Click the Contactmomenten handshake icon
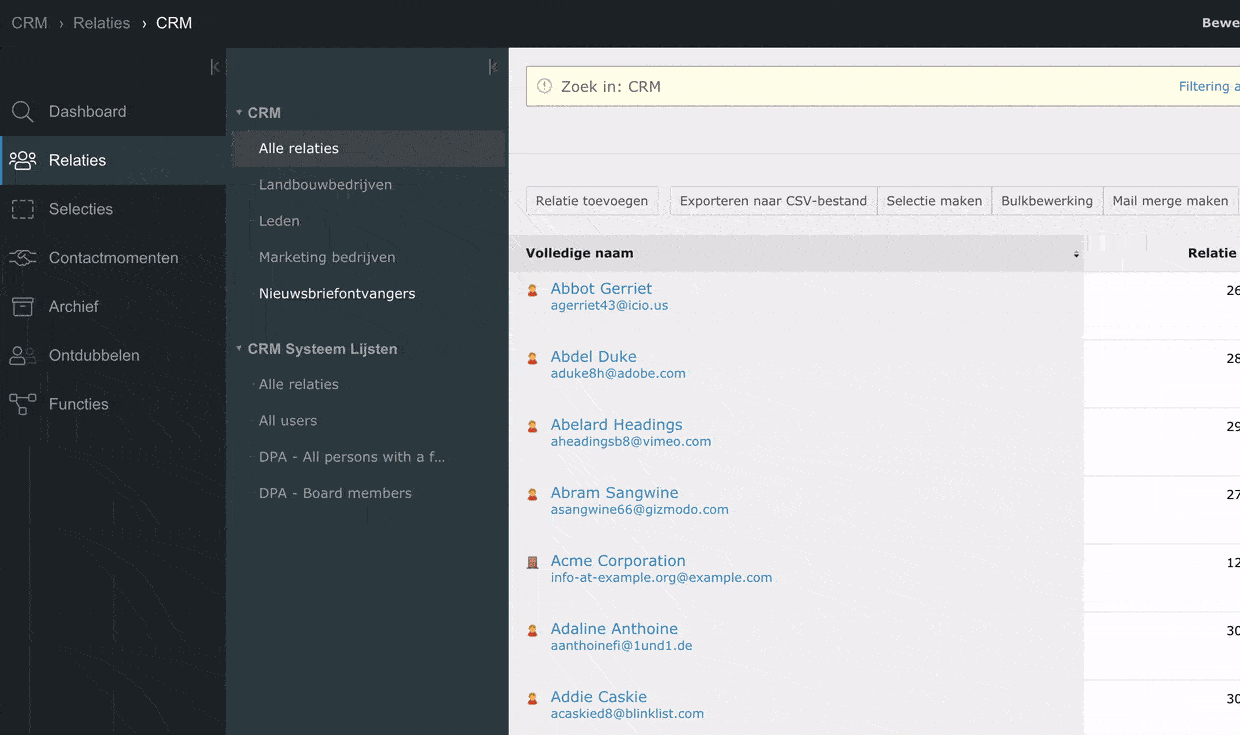The width and height of the screenshot is (1240, 735). tap(22, 258)
